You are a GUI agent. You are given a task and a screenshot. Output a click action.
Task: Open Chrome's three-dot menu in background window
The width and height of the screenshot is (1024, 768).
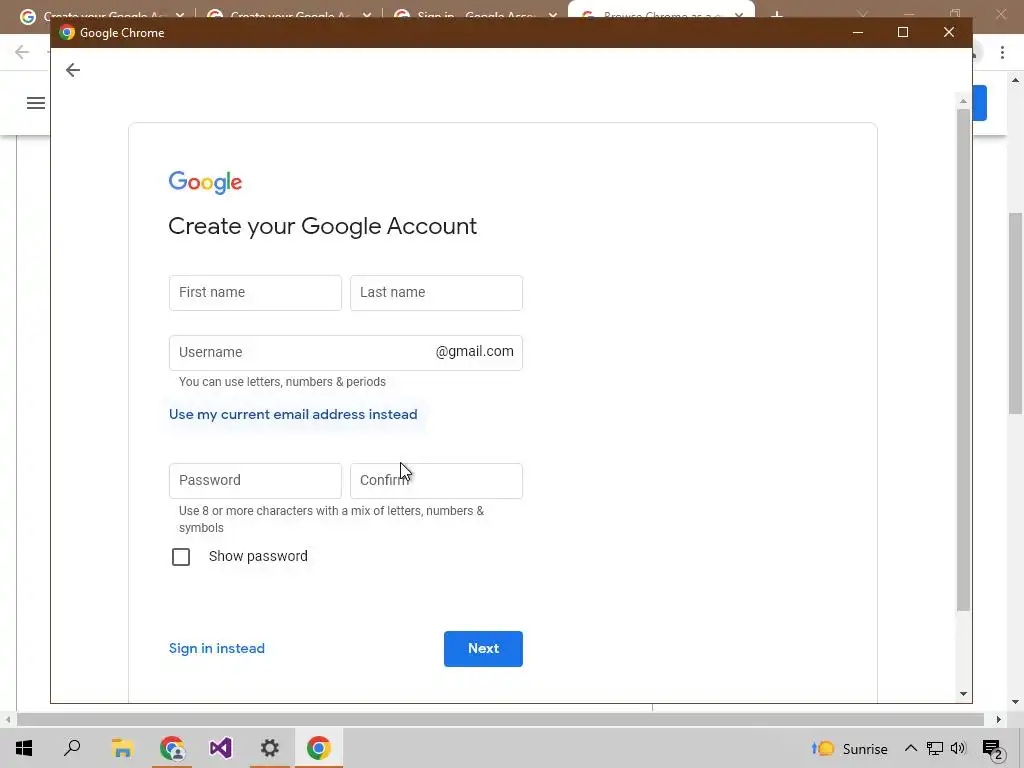[1002, 52]
